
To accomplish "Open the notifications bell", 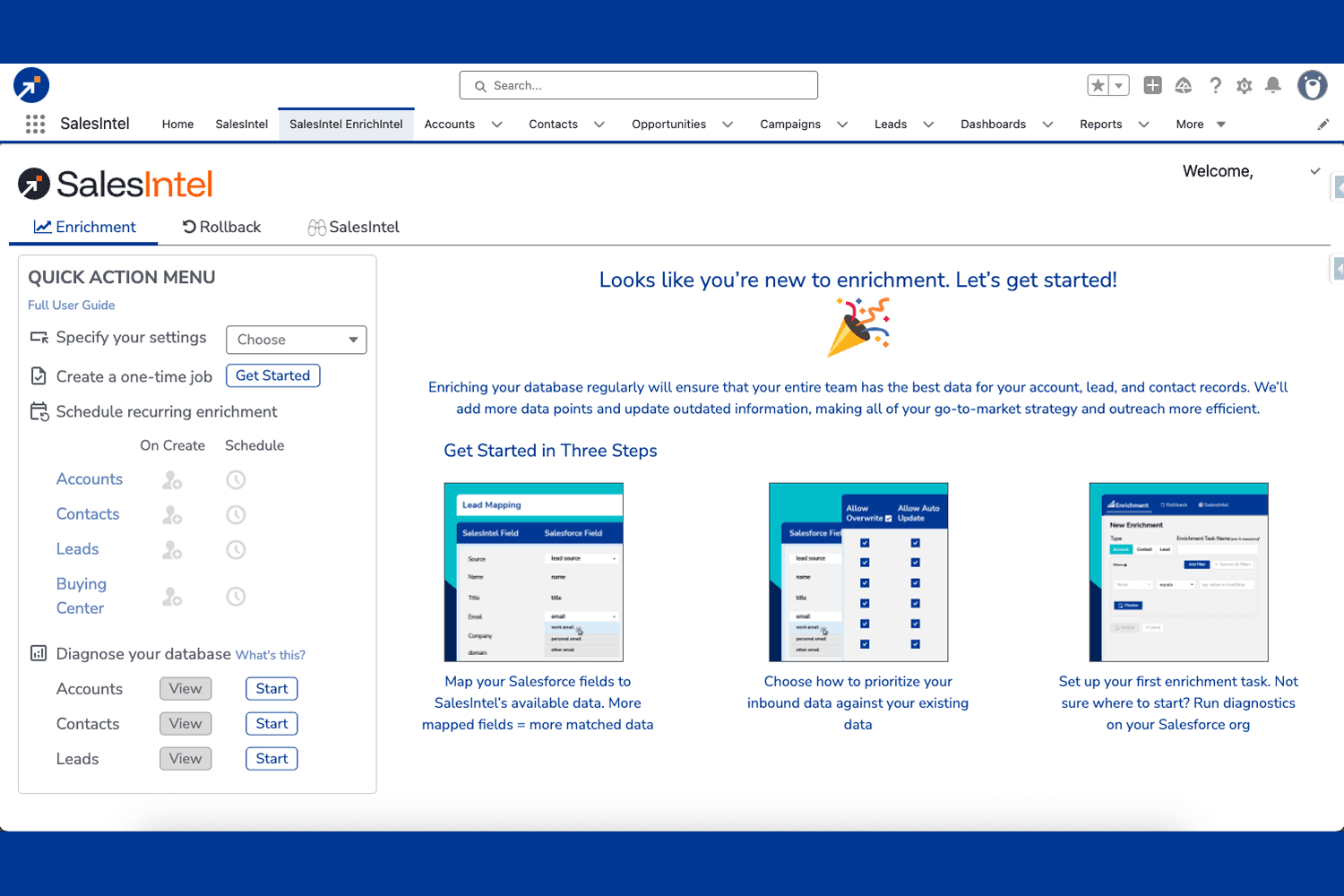I will click(x=1273, y=85).
